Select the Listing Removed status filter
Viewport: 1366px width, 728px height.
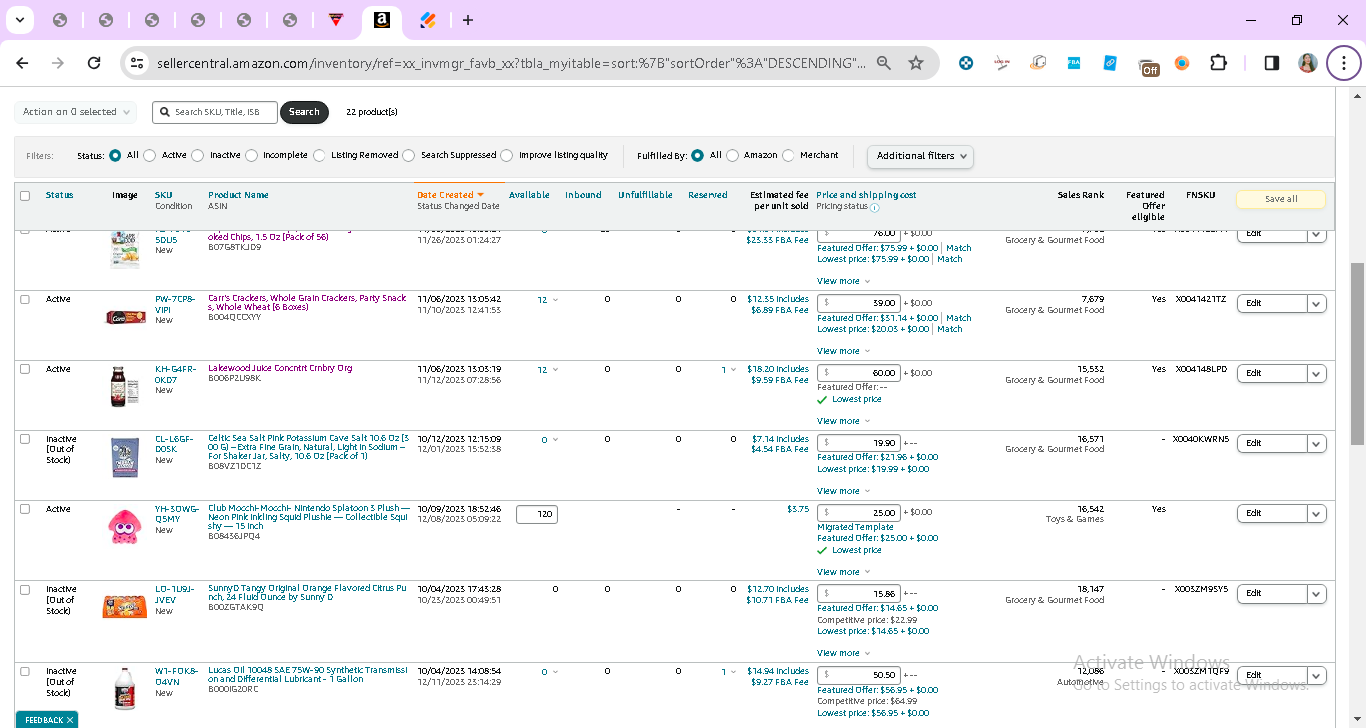[x=319, y=155]
